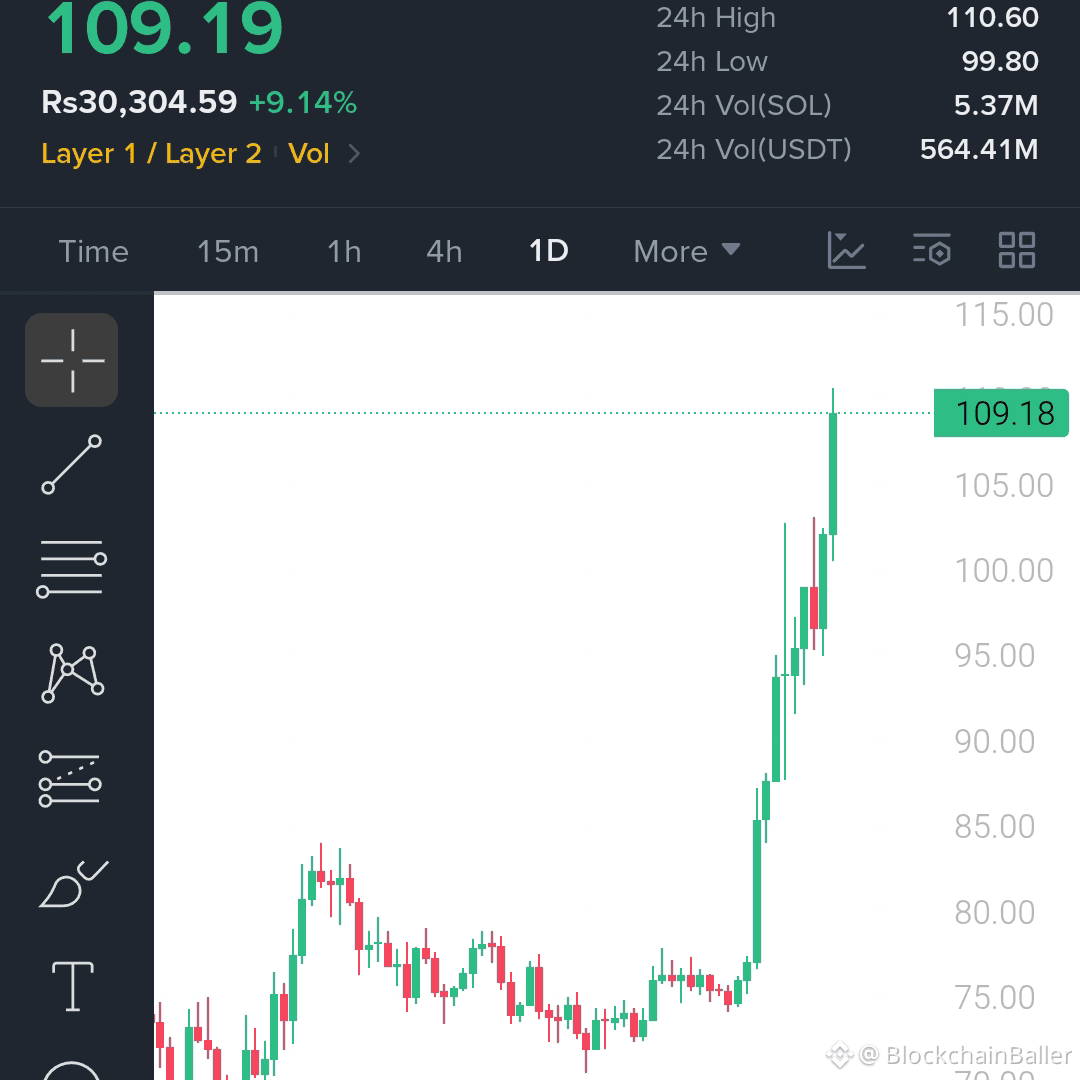Click the +9.14% change value
The height and width of the screenshot is (1080, 1080).
[x=303, y=103]
